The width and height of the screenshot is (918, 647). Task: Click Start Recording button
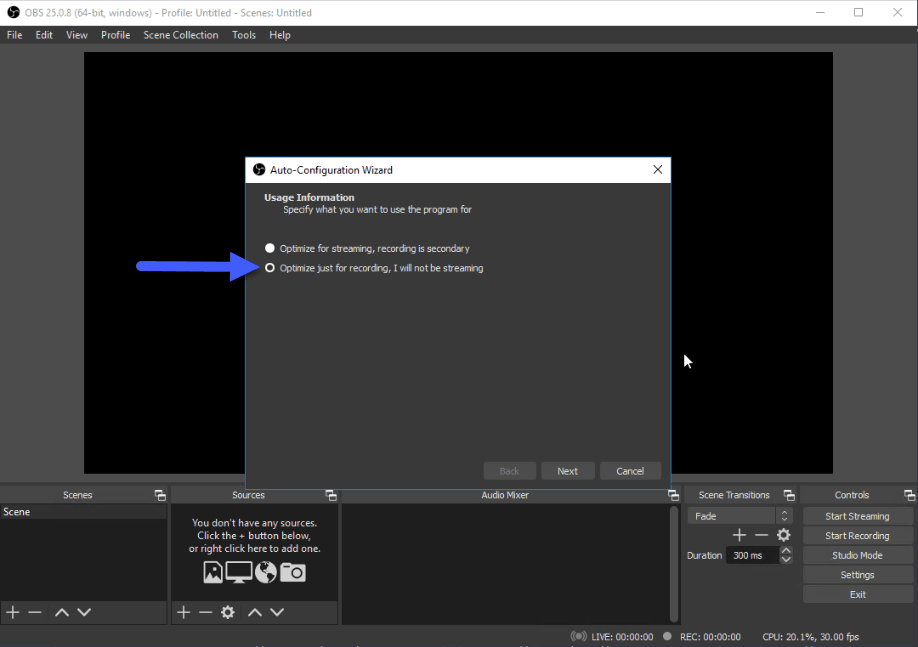click(857, 536)
